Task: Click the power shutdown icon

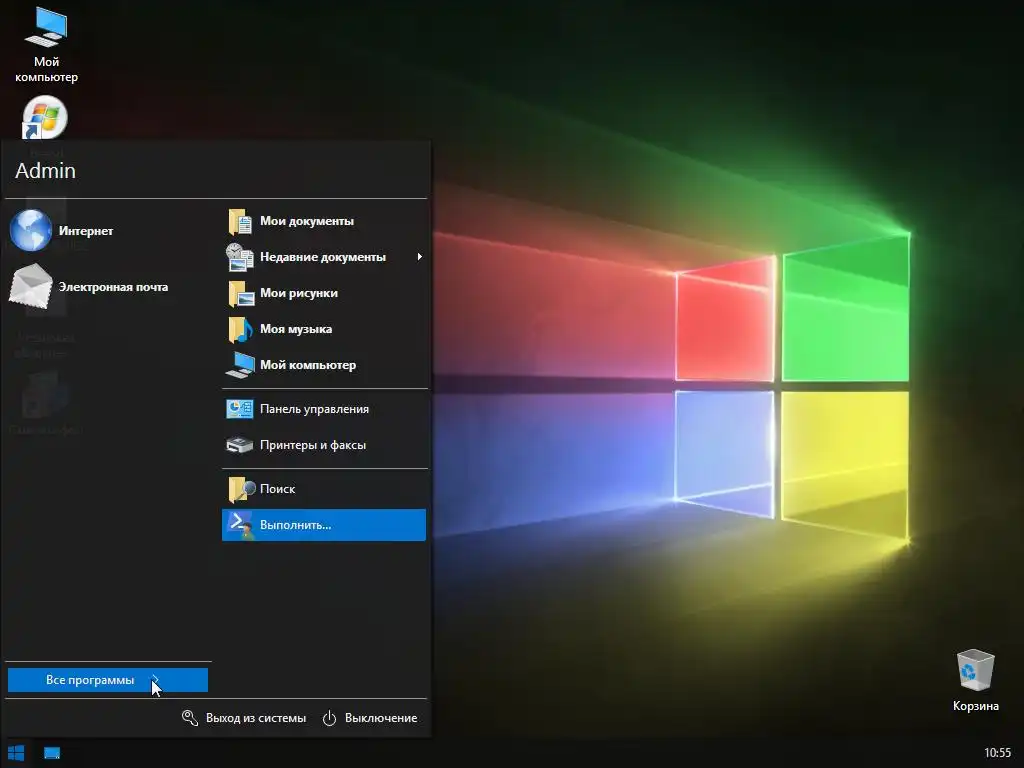Action: pyautogui.click(x=330, y=718)
